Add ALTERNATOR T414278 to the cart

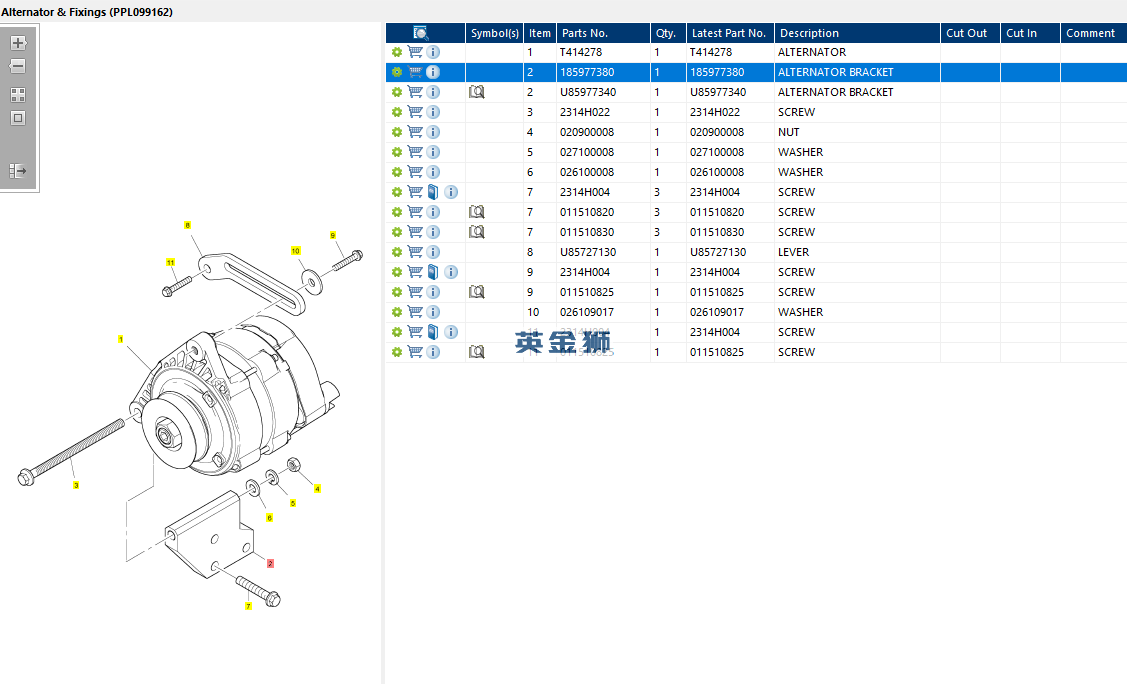tap(415, 52)
